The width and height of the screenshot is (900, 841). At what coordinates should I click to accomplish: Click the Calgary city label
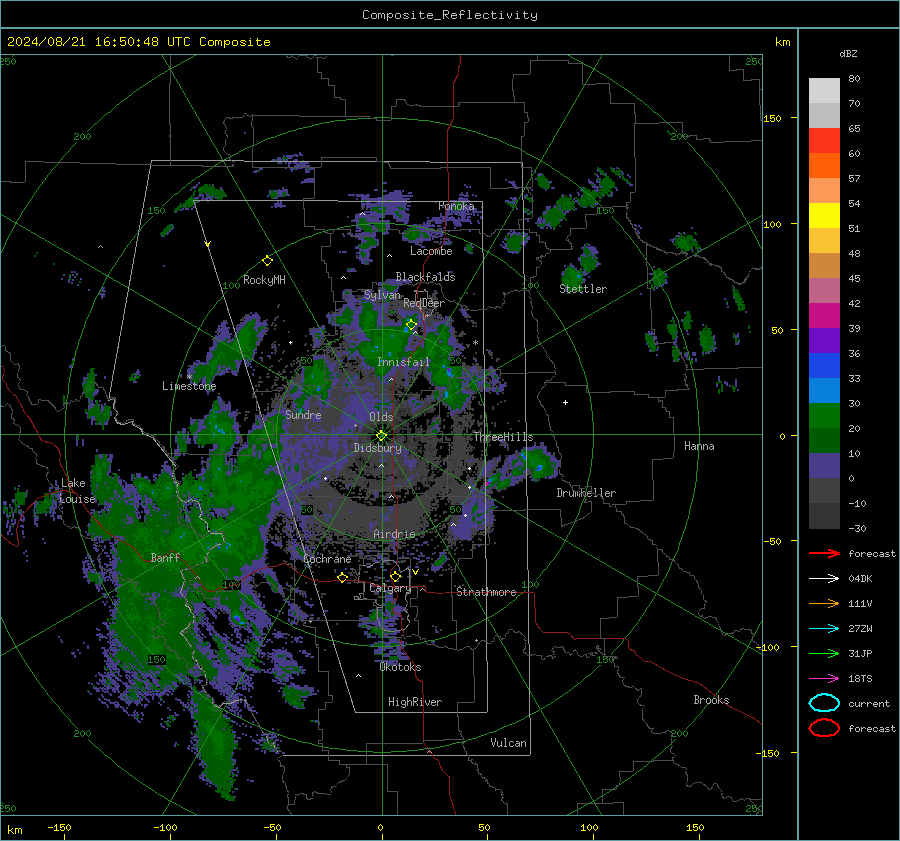390,588
